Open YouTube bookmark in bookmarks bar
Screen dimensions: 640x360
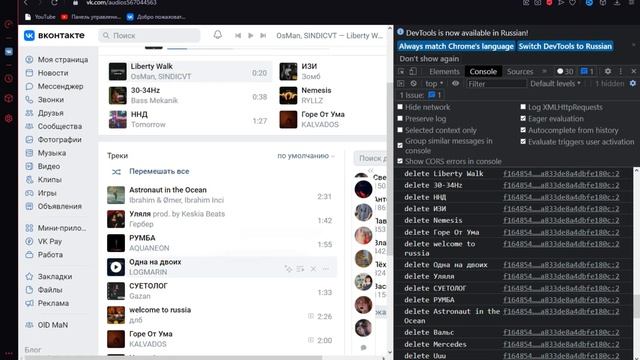pos(40,17)
